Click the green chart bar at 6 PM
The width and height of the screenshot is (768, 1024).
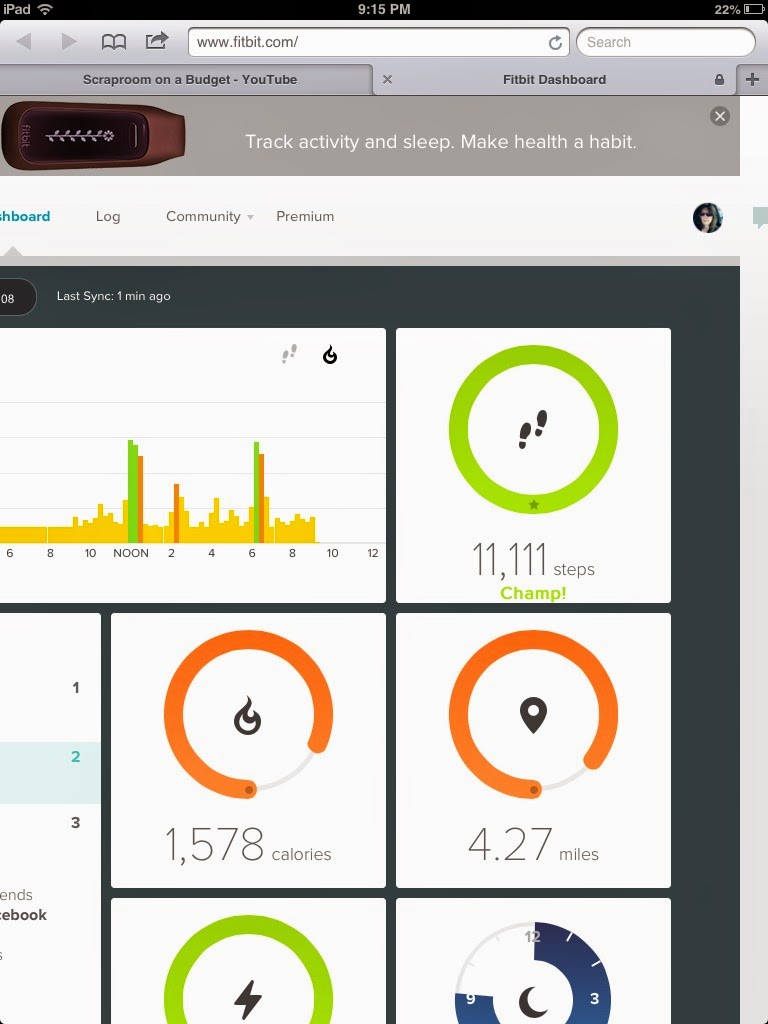tap(257, 492)
